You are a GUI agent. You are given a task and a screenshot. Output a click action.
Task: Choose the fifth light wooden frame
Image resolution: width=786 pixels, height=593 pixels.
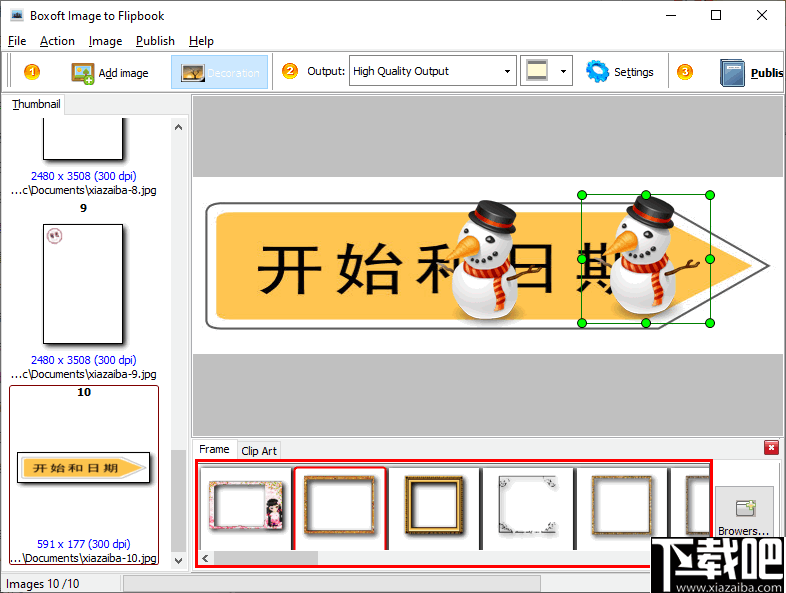click(x=622, y=505)
